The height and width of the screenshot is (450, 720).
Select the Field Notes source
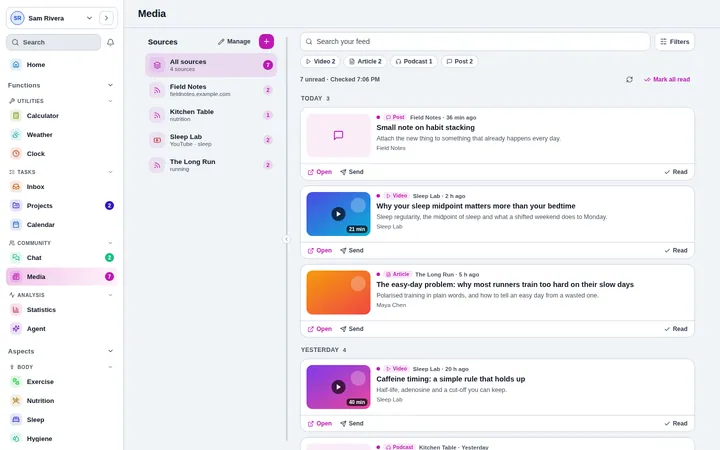tap(211, 90)
